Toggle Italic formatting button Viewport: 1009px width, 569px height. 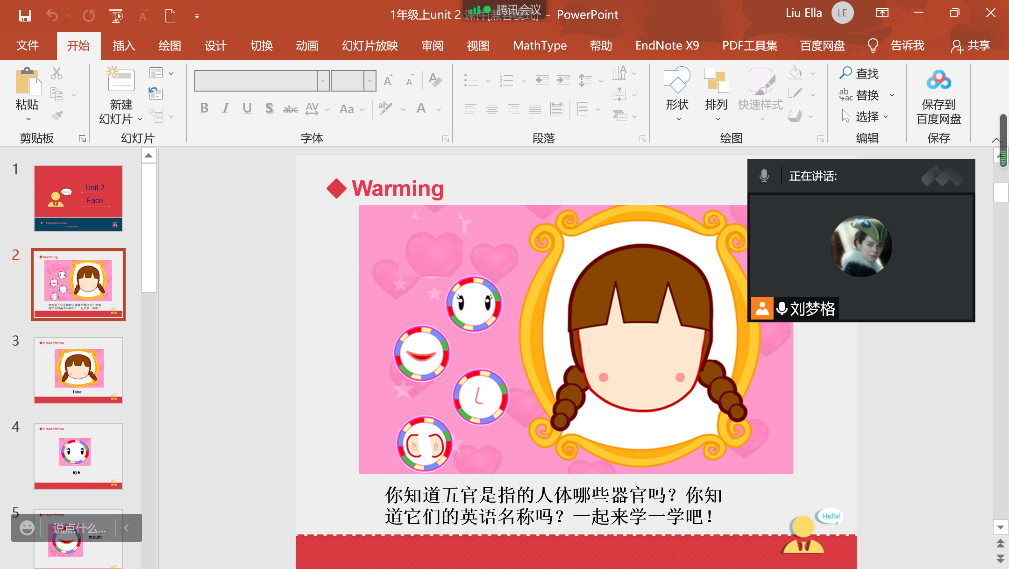point(227,109)
